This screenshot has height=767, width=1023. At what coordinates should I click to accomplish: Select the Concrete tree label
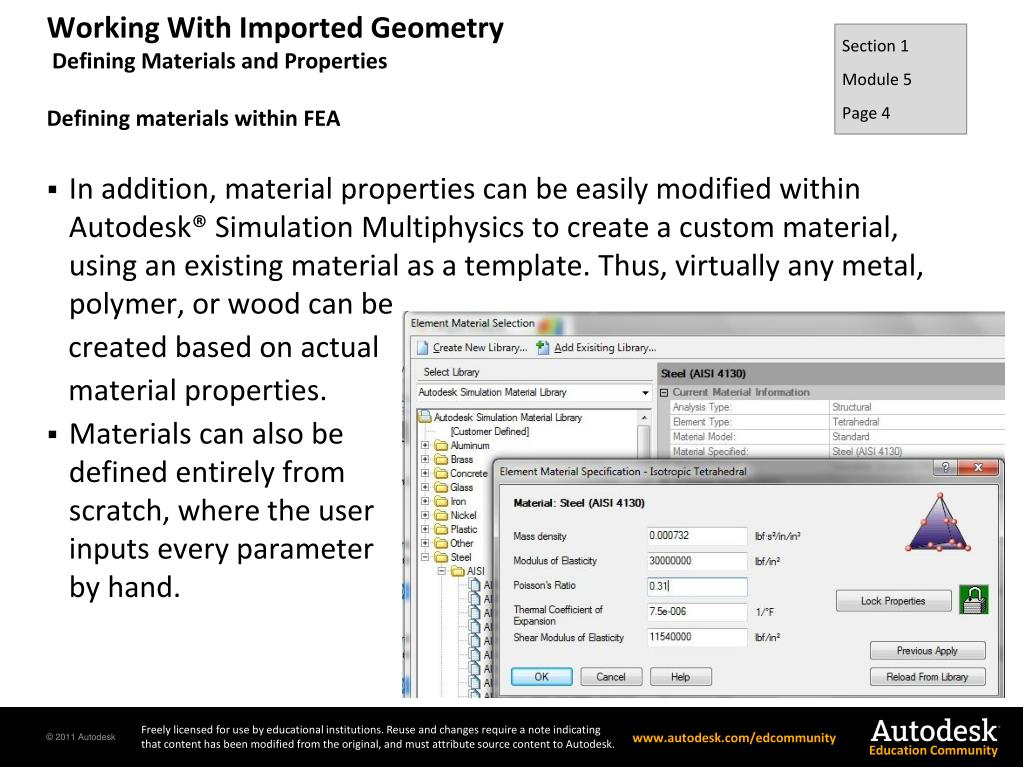(x=468, y=474)
